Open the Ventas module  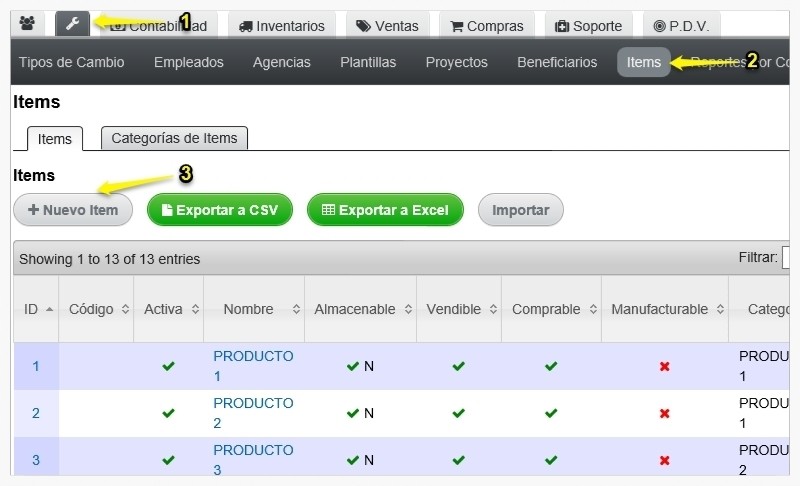(387, 25)
